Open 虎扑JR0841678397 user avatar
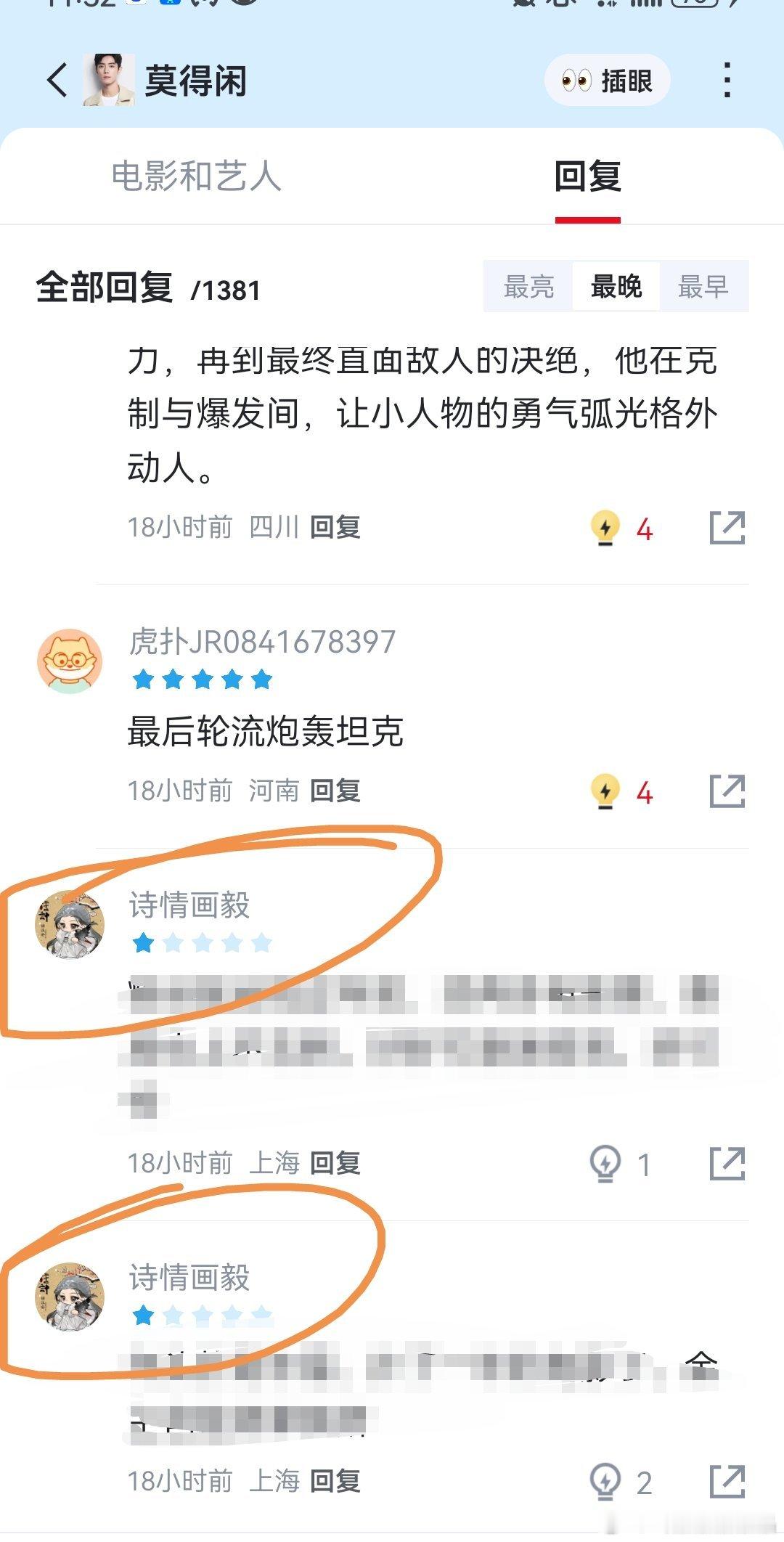 (70, 661)
